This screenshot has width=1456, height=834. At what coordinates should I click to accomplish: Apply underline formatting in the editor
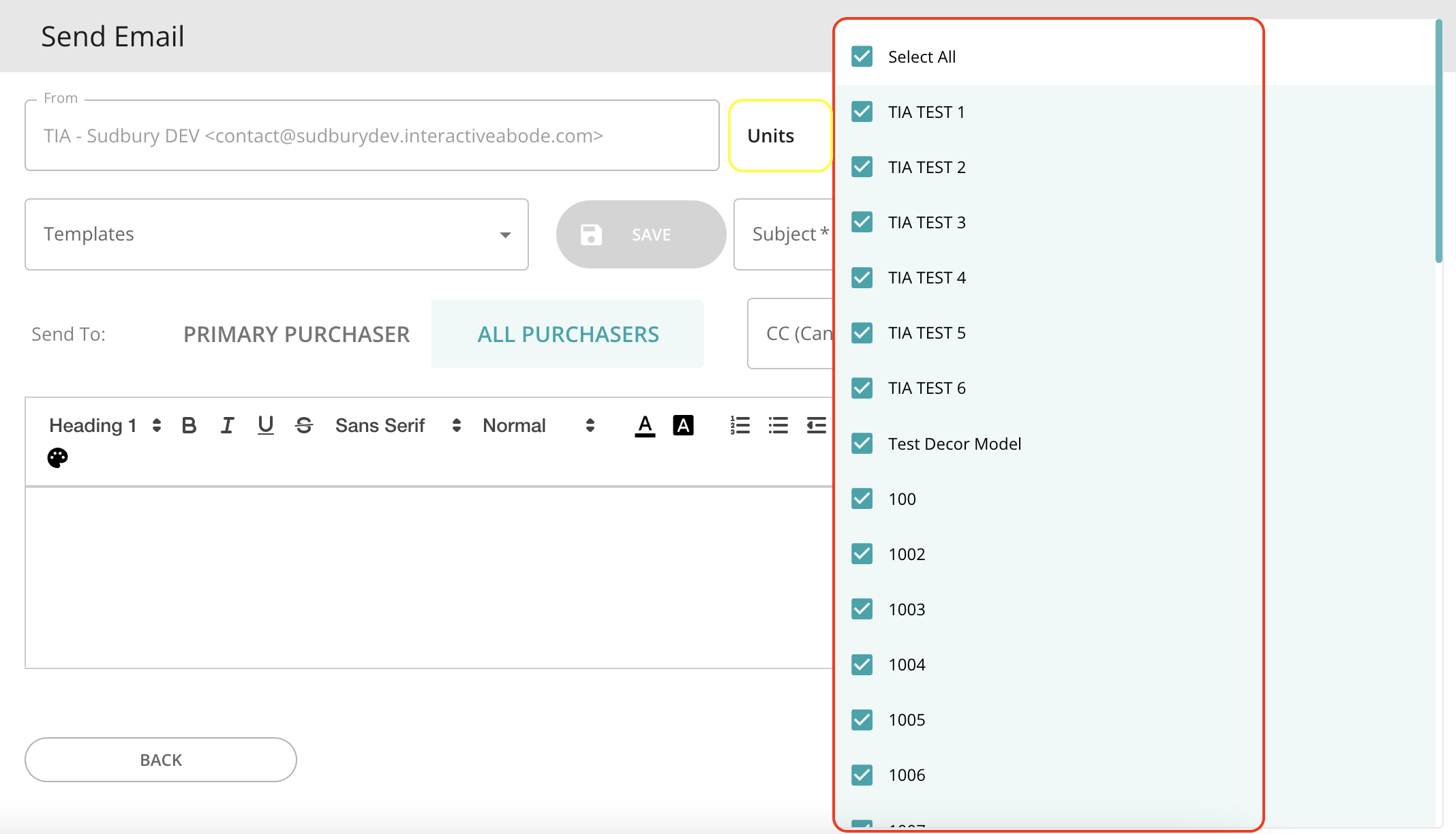(x=265, y=426)
